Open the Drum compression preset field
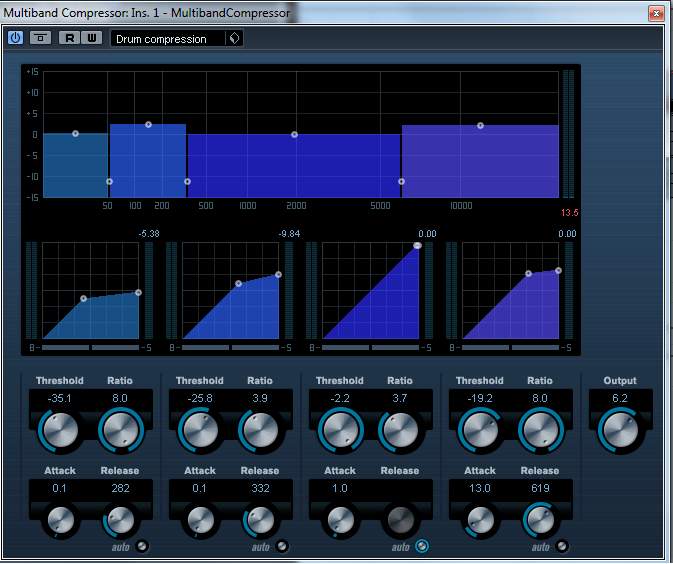 (x=166, y=38)
